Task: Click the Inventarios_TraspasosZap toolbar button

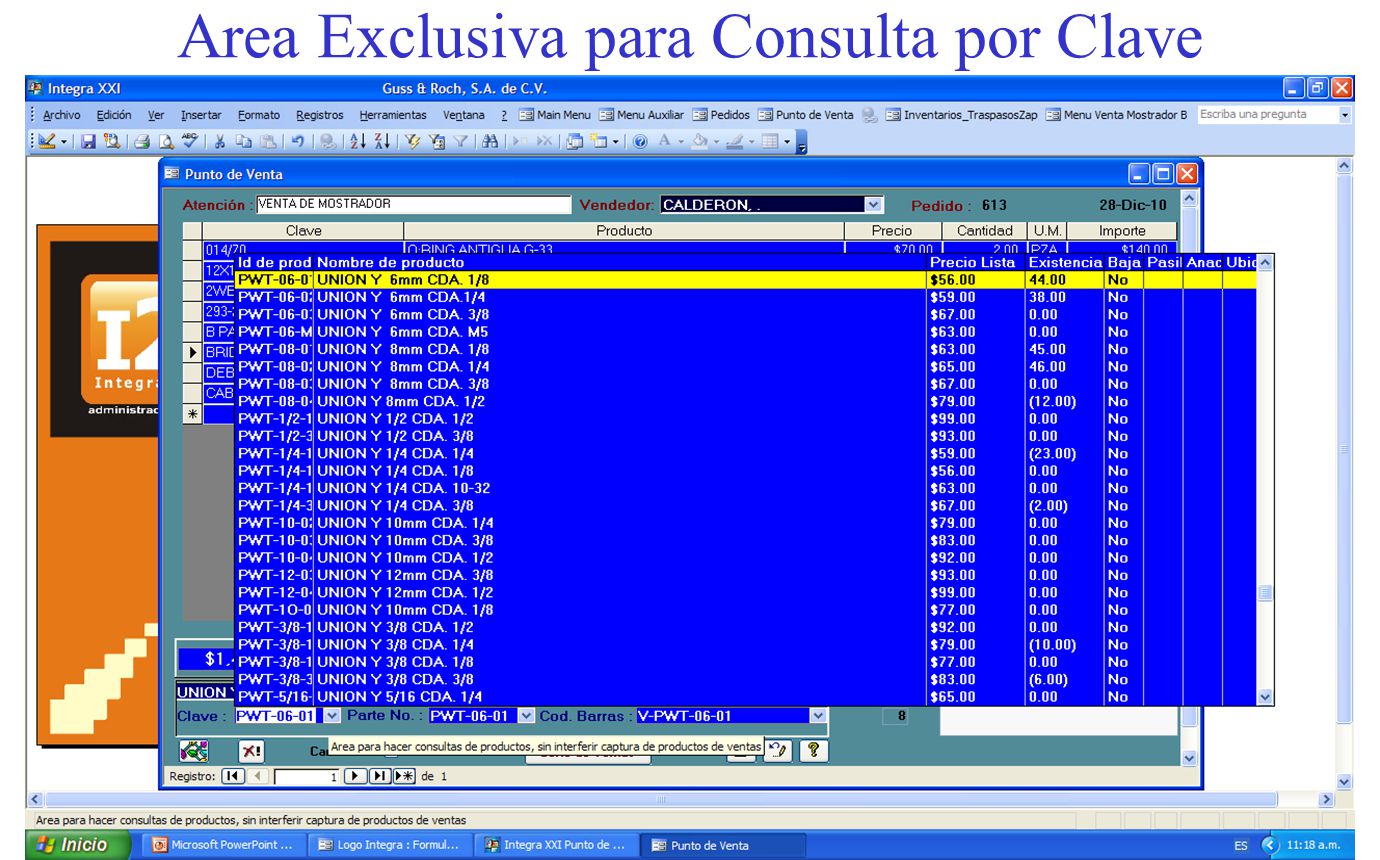Action: pos(962,115)
